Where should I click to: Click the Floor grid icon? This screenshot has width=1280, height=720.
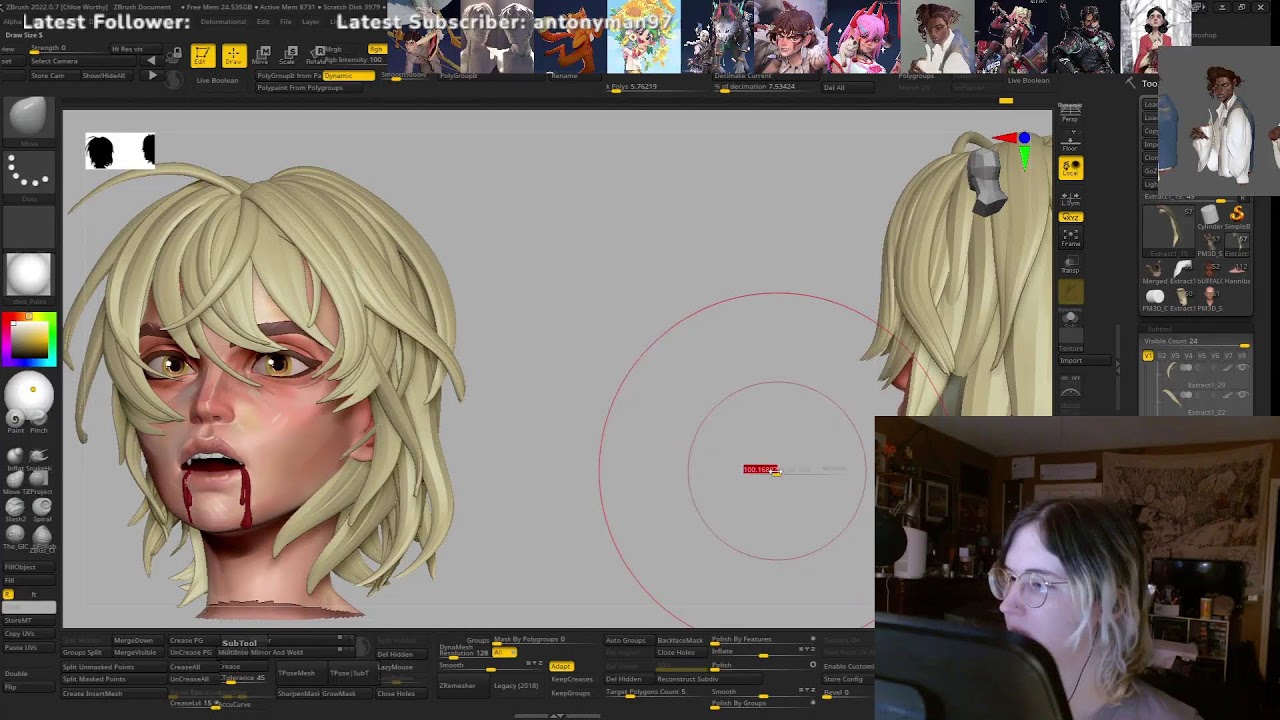(1070, 139)
